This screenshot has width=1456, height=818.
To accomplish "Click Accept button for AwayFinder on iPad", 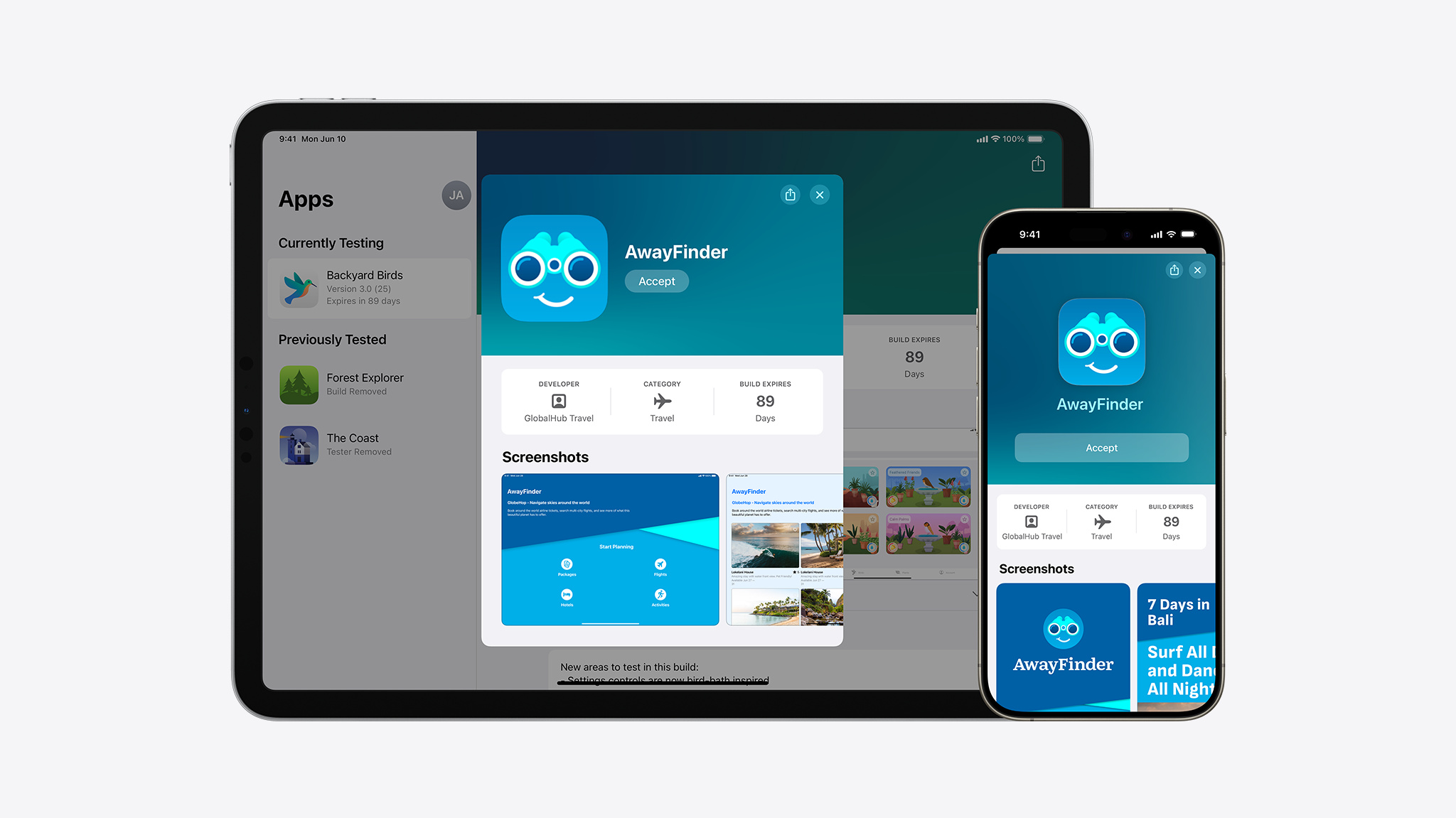I will click(657, 281).
